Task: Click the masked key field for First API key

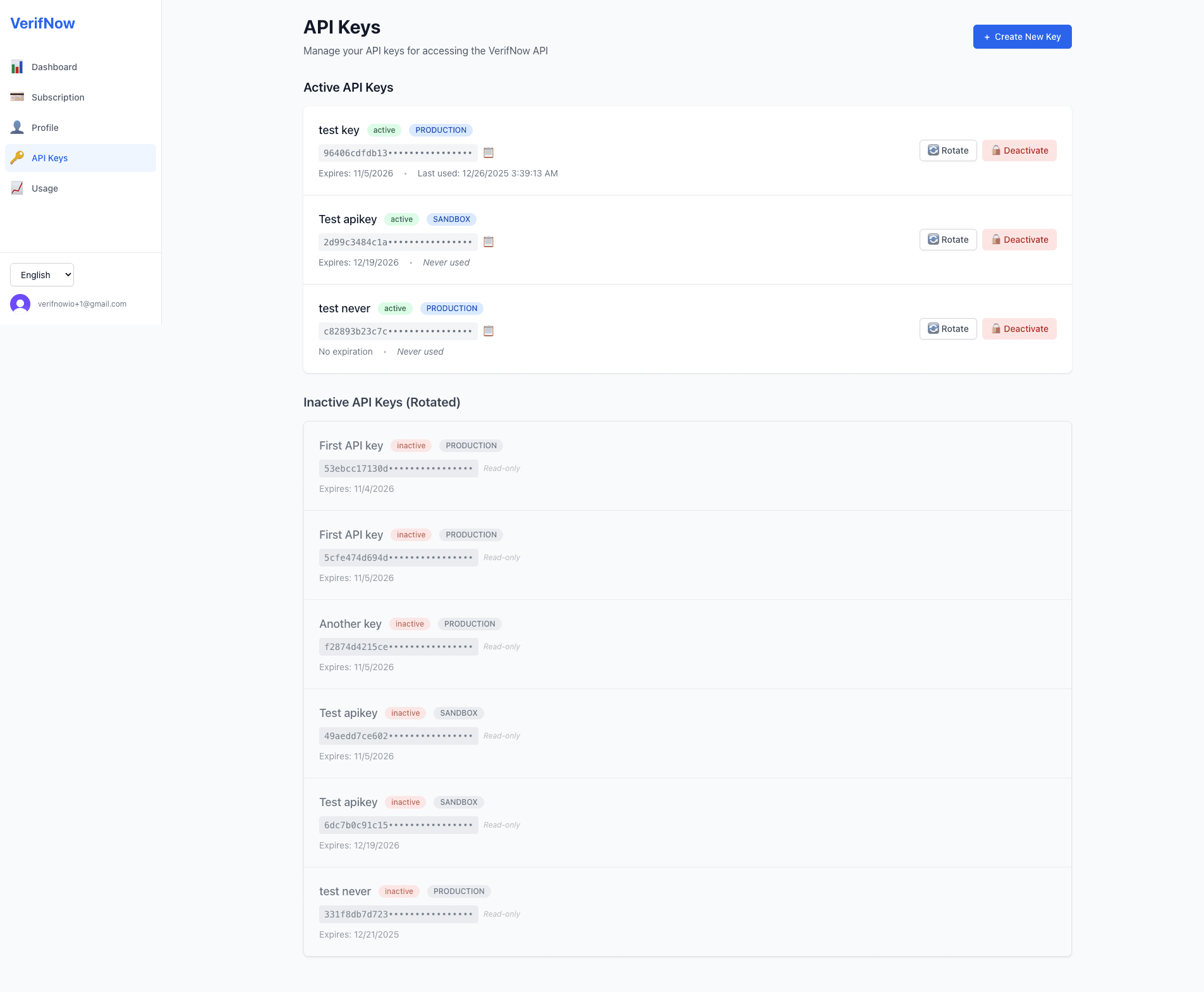Action: click(398, 468)
